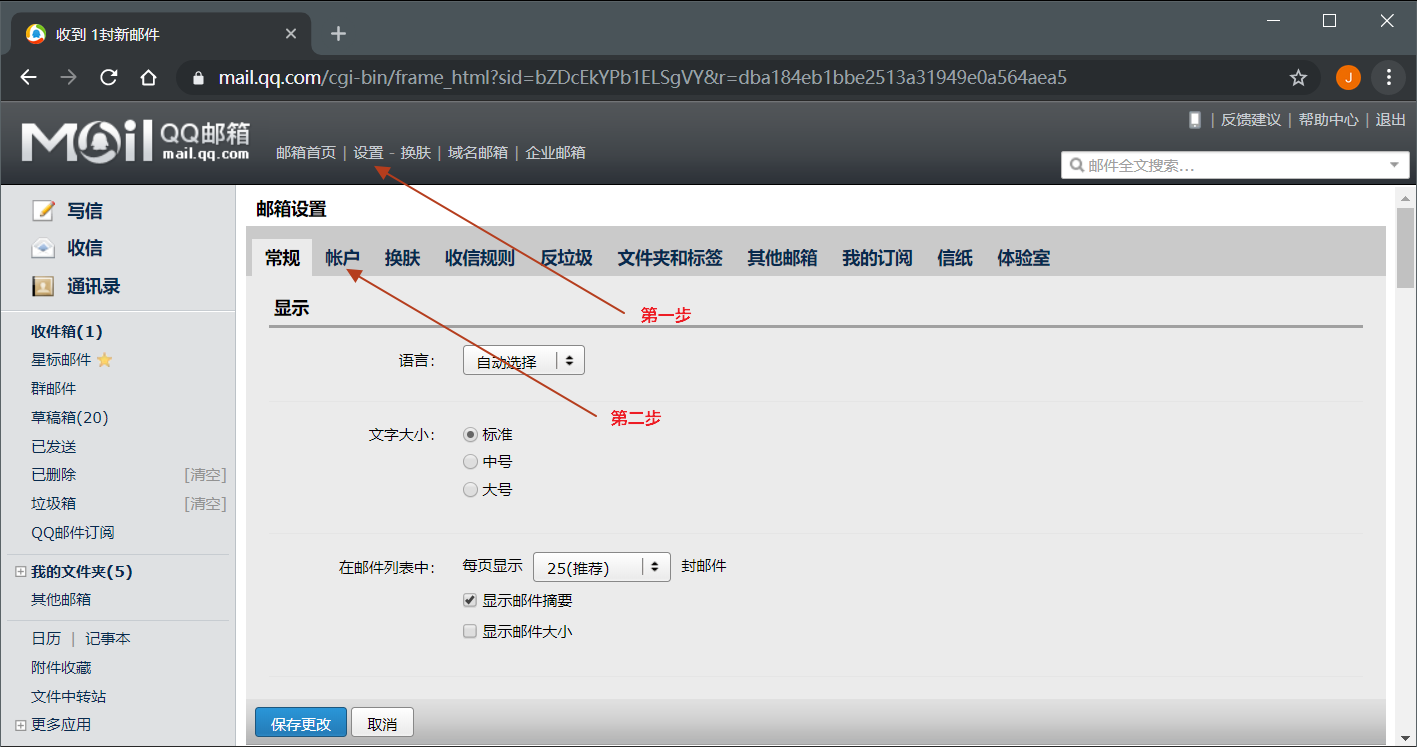Screen dimensions: 1417x747
Task: Go to browser home page icon
Action: (x=148, y=77)
